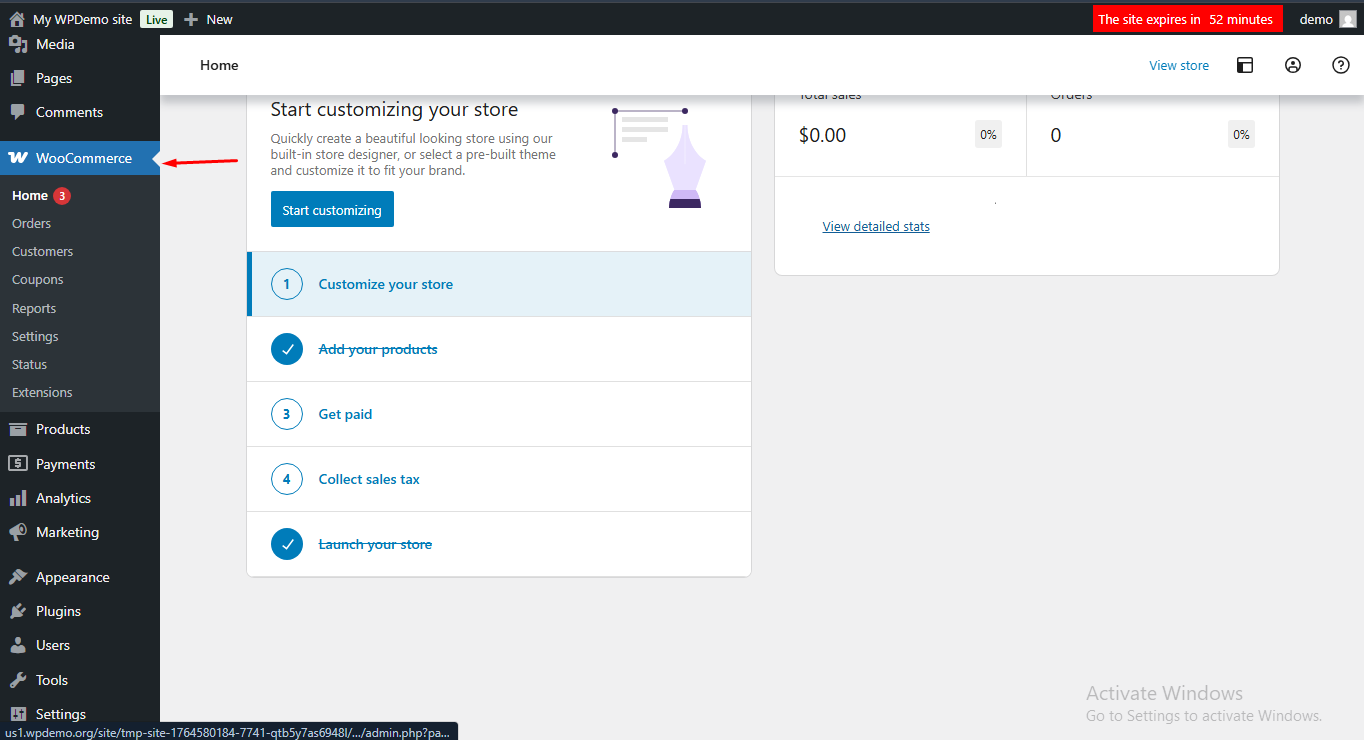This screenshot has height=740, width=1364.
Task: Click the checkmark circle for Launch your store
Action: 287,544
